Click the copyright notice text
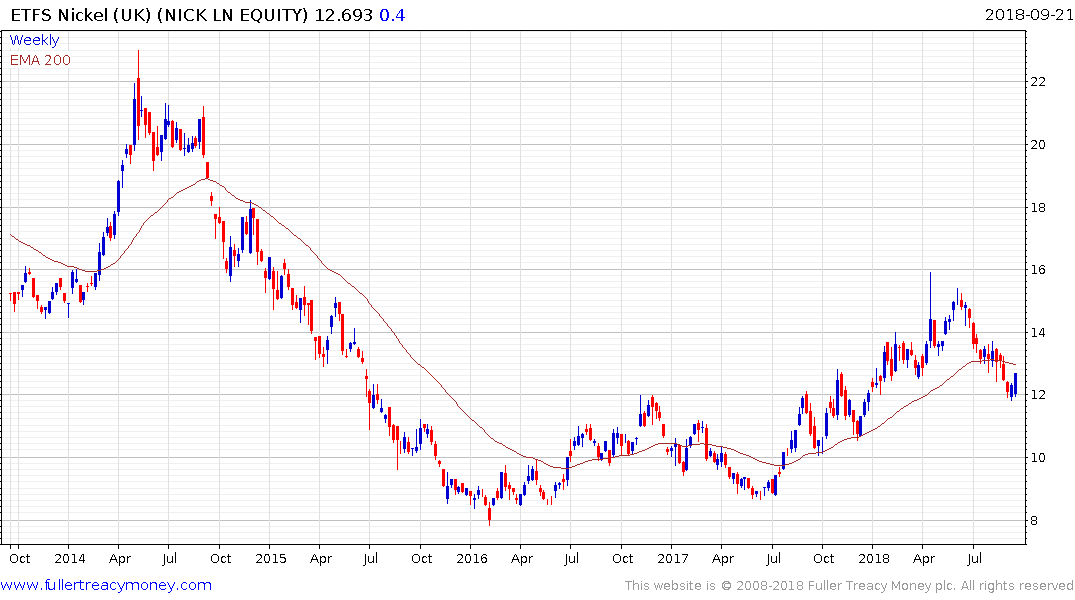Screen dimensions: 1075x600 click(849, 586)
